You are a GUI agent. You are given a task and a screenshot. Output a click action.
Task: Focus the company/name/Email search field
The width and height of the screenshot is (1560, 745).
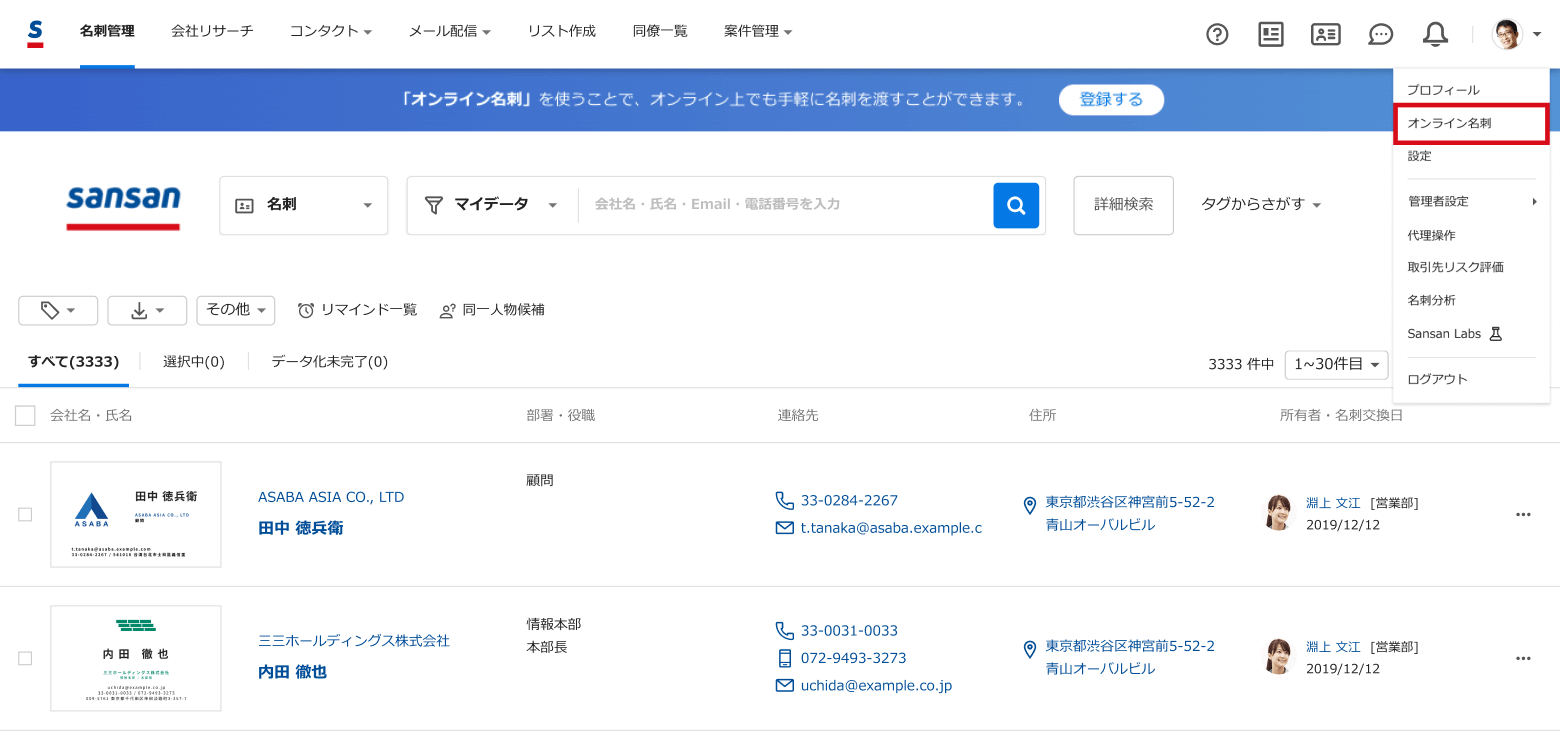785,205
